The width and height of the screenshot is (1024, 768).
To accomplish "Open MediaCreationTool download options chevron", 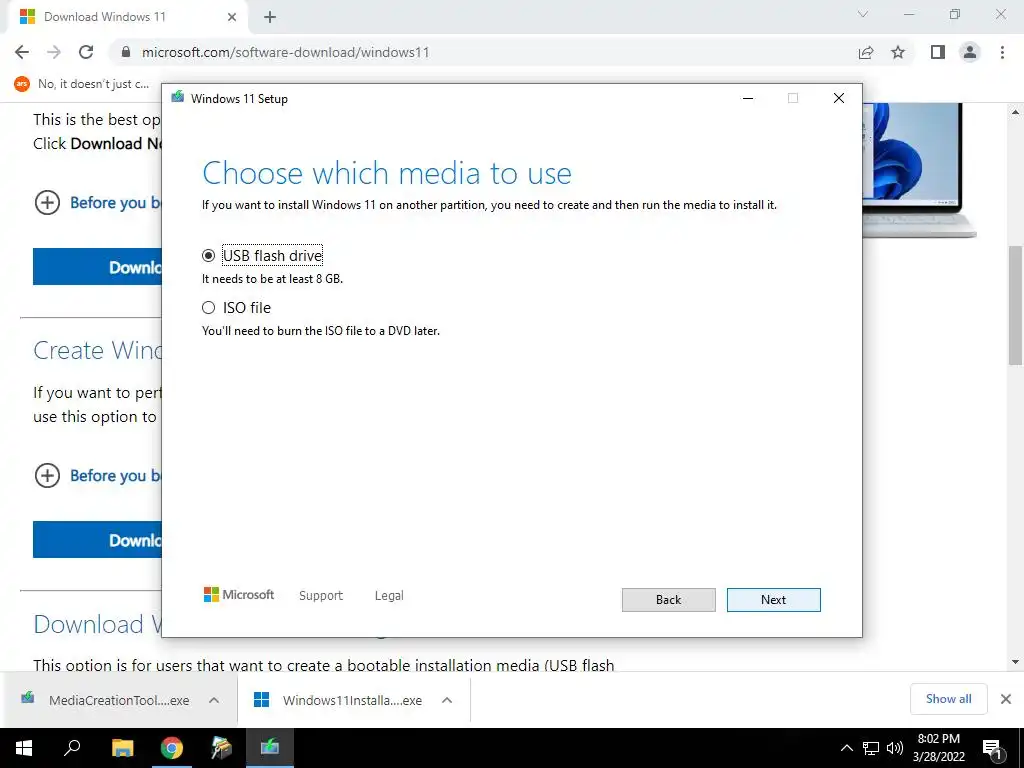I will (214, 700).
